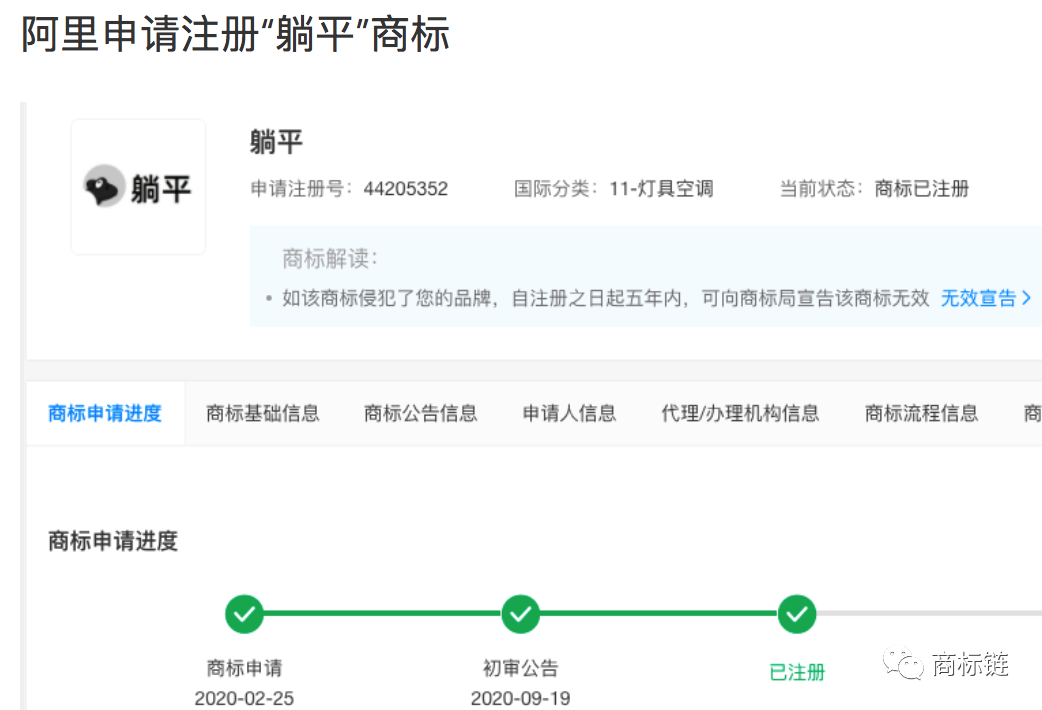
Task: Click the chevron arrow after 无效宣告
Action: coord(1026,298)
